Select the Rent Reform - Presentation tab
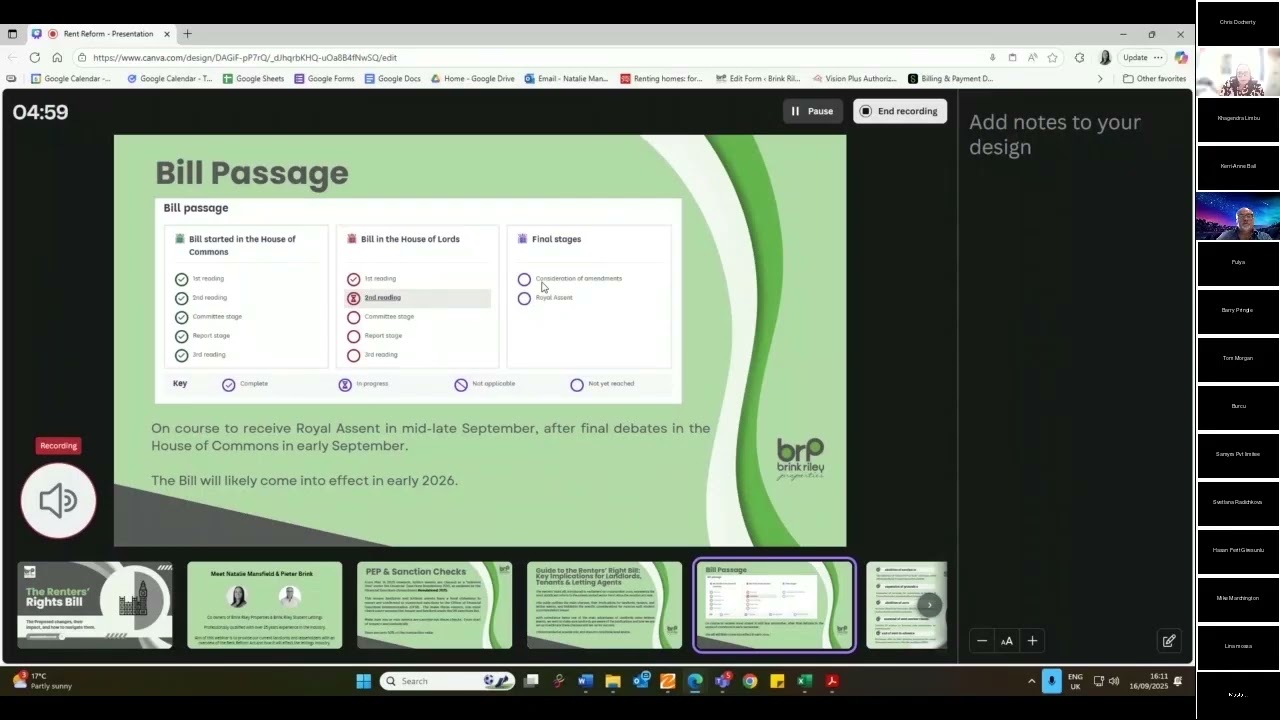1280x720 pixels. [108, 34]
